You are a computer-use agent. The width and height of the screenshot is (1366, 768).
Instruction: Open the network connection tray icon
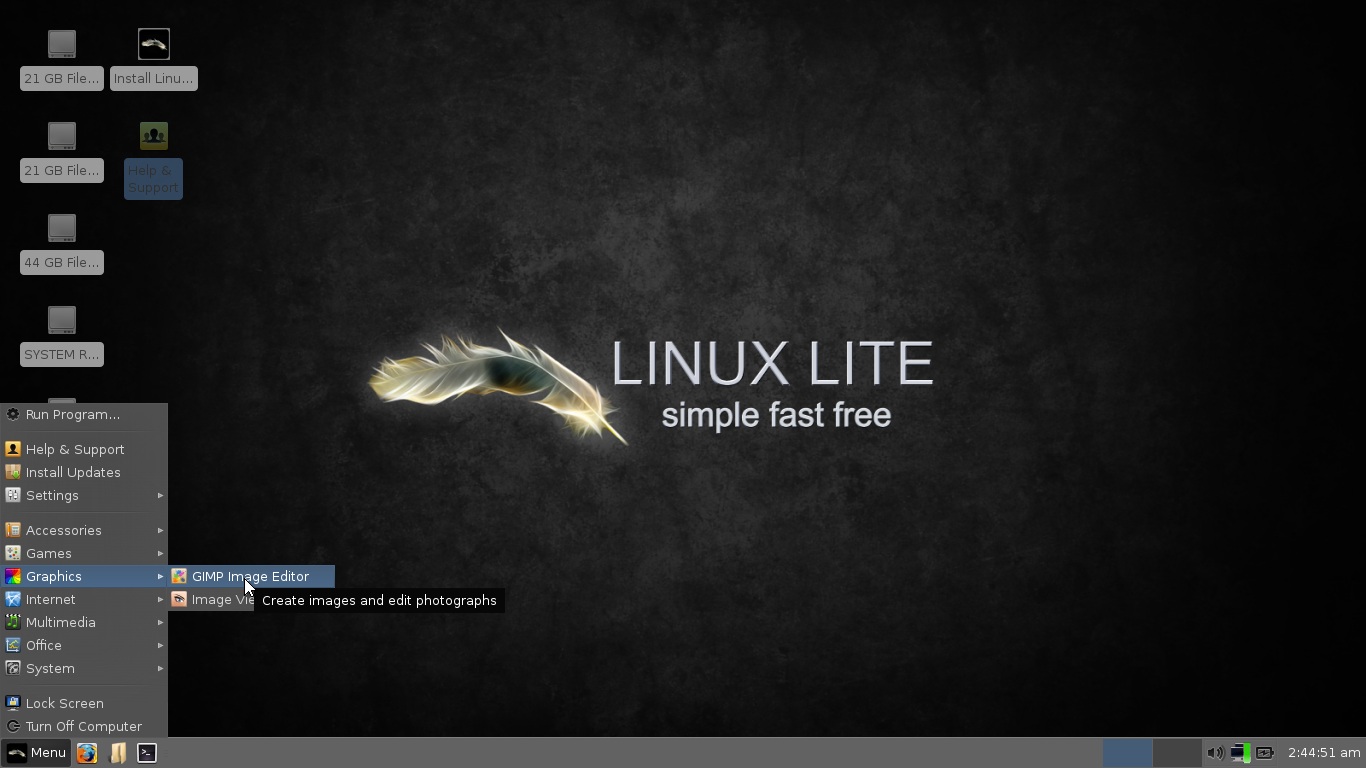pos(1240,753)
